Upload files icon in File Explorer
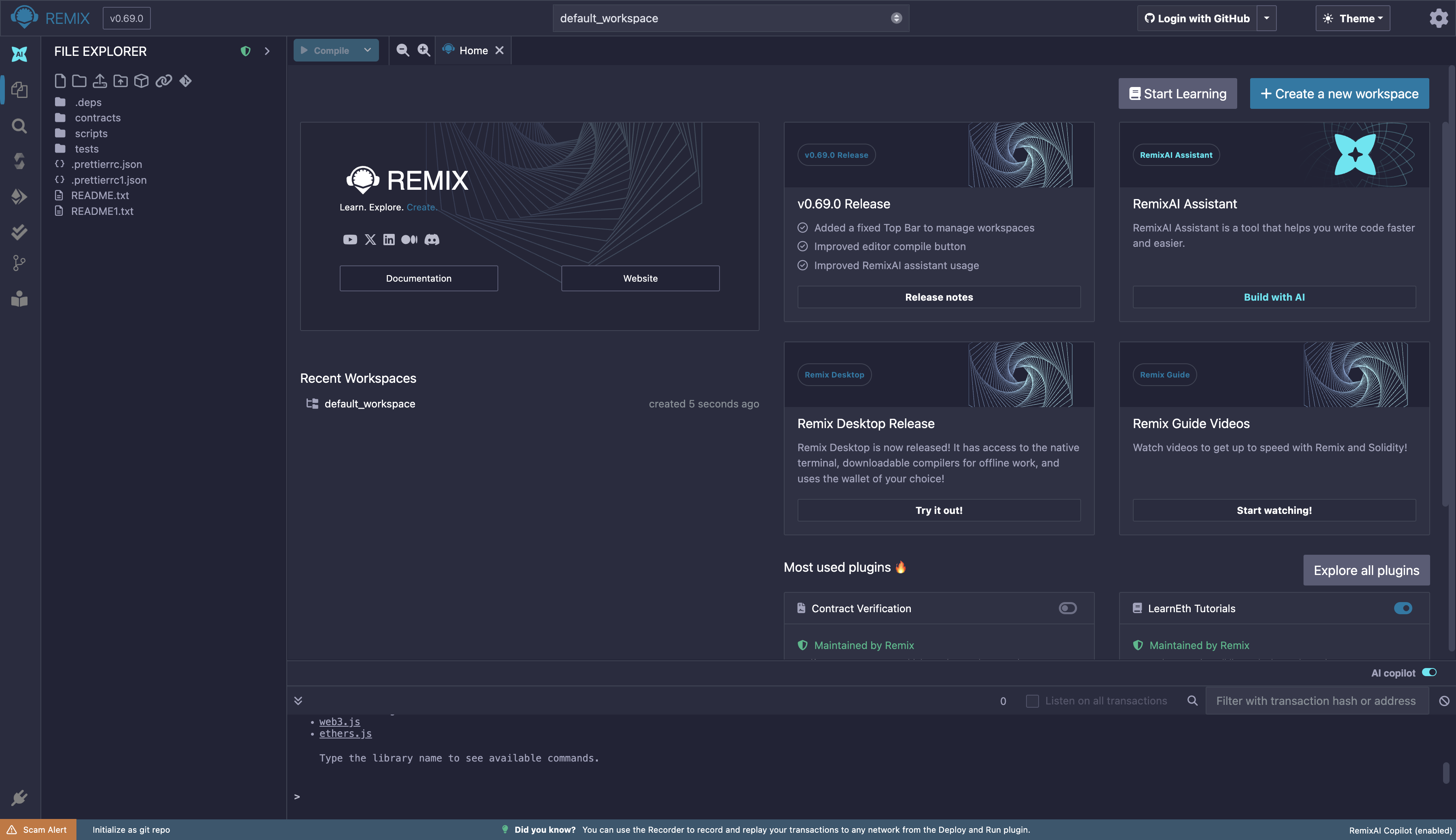This screenshot has height=840, width=1456. pyautogui.click(x=100, y=81)
